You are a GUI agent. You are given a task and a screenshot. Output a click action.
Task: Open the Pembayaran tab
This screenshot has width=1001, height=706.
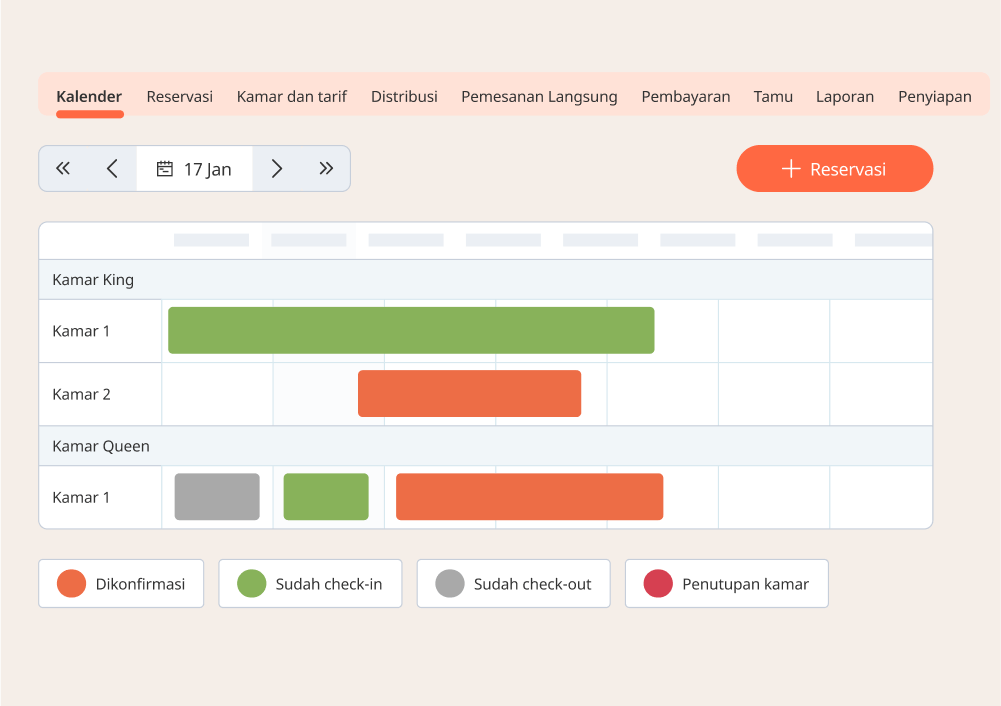[x=685, y=97]
